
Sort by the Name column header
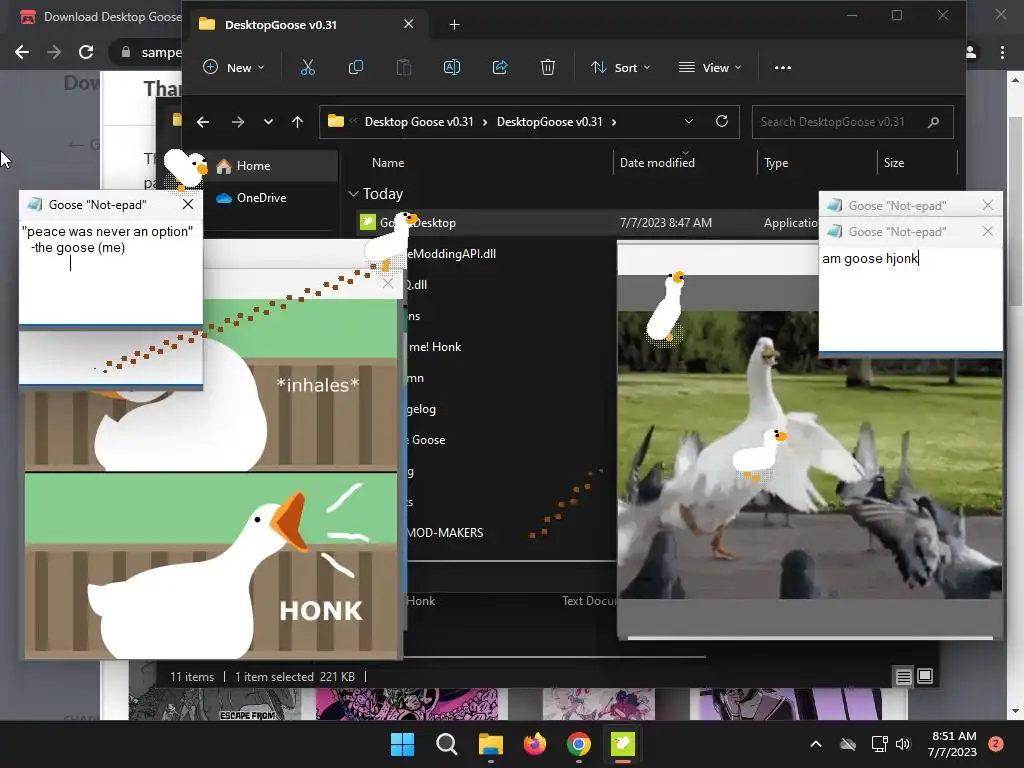pos(388,163)
